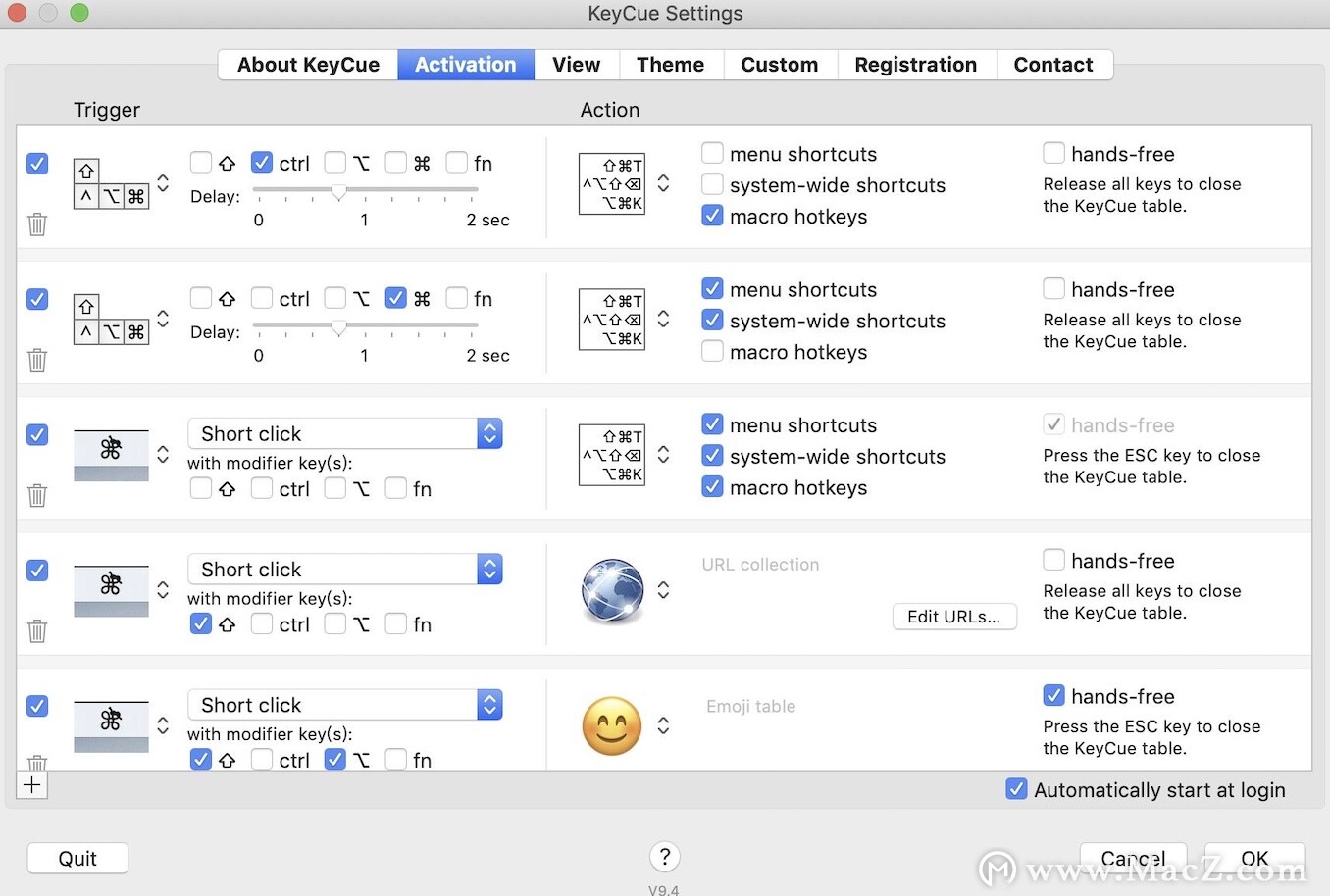Open action type stepper next to the globe icon
Screen dimensions: 1330x896
[664, 590]
